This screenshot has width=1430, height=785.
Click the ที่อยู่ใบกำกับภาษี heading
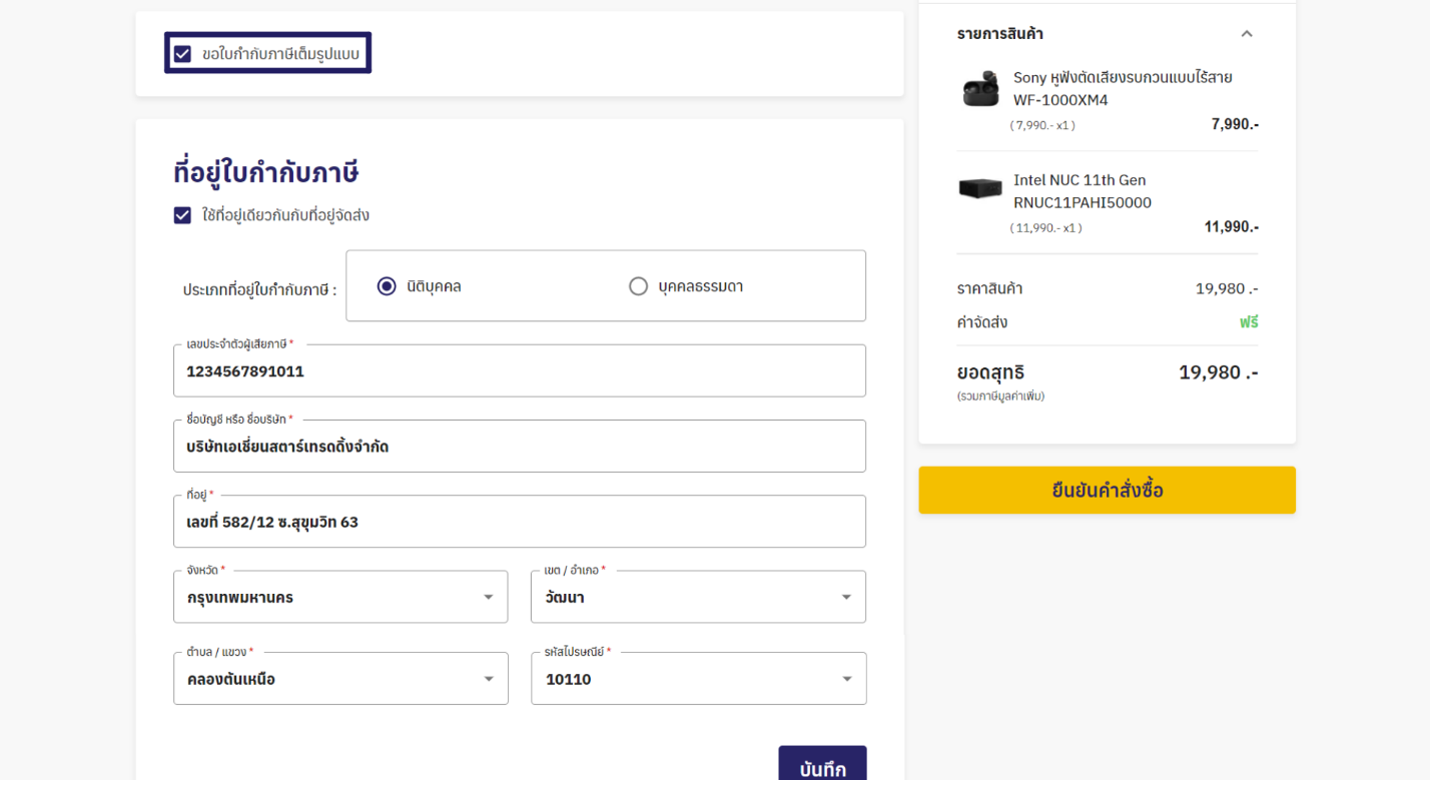point(266,172)
